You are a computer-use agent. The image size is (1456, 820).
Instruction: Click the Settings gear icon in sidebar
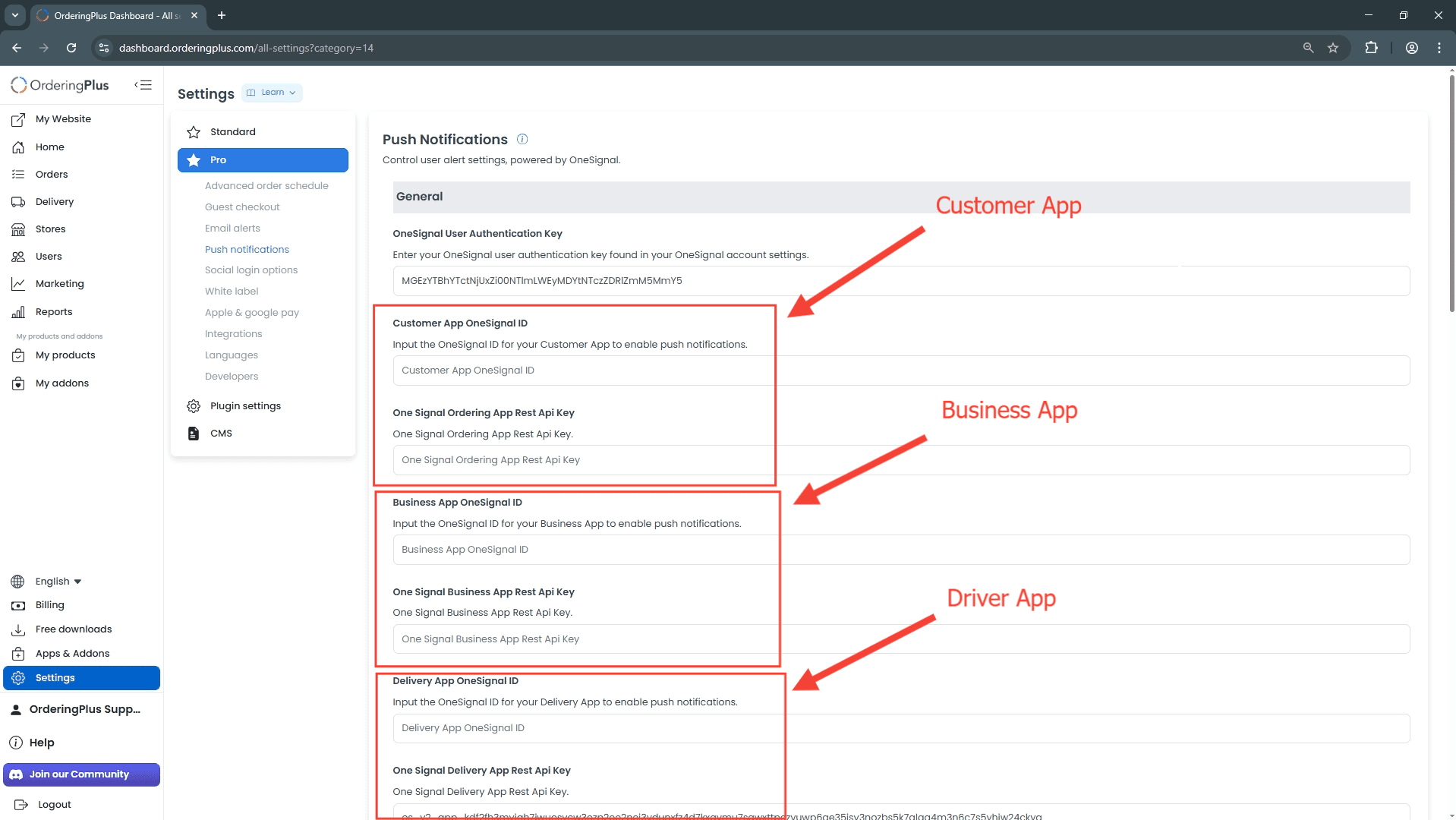pos(18,678)
